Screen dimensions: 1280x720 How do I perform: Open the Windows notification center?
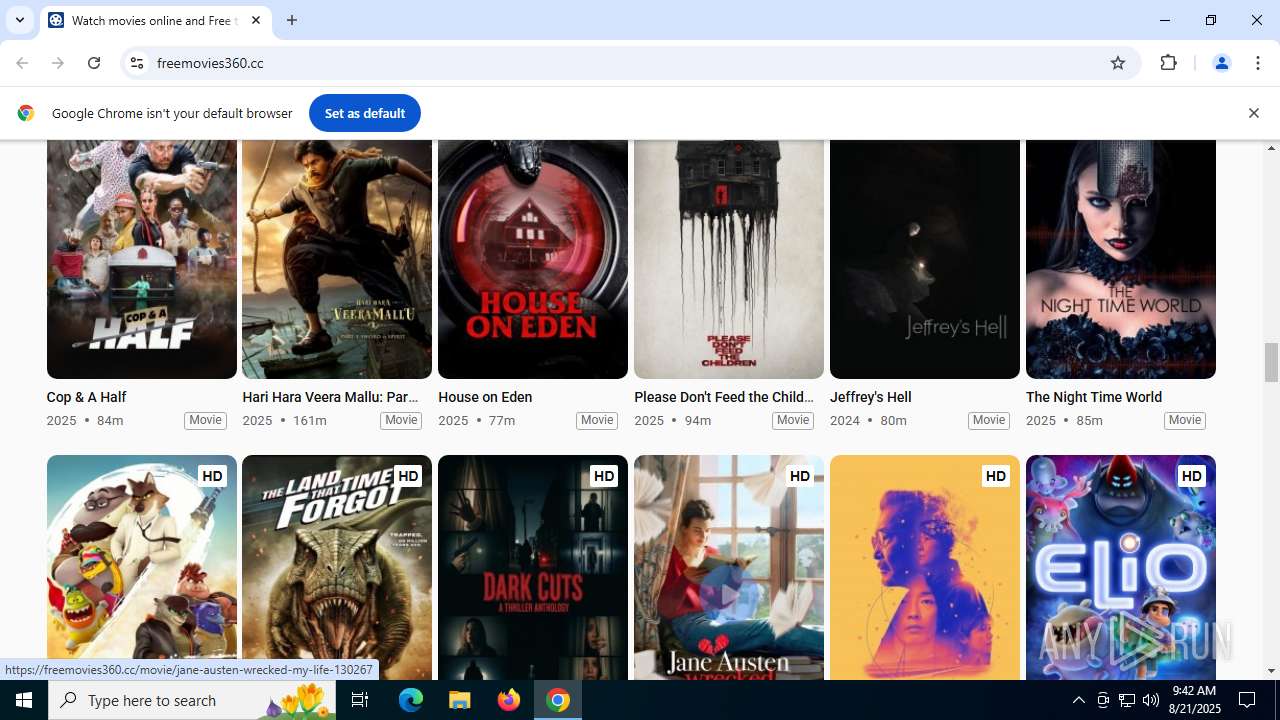[x=1247, y=700]
